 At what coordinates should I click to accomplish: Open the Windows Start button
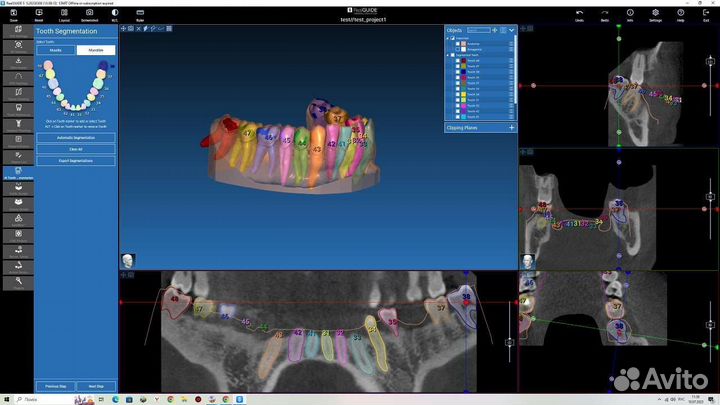(6, 399)
